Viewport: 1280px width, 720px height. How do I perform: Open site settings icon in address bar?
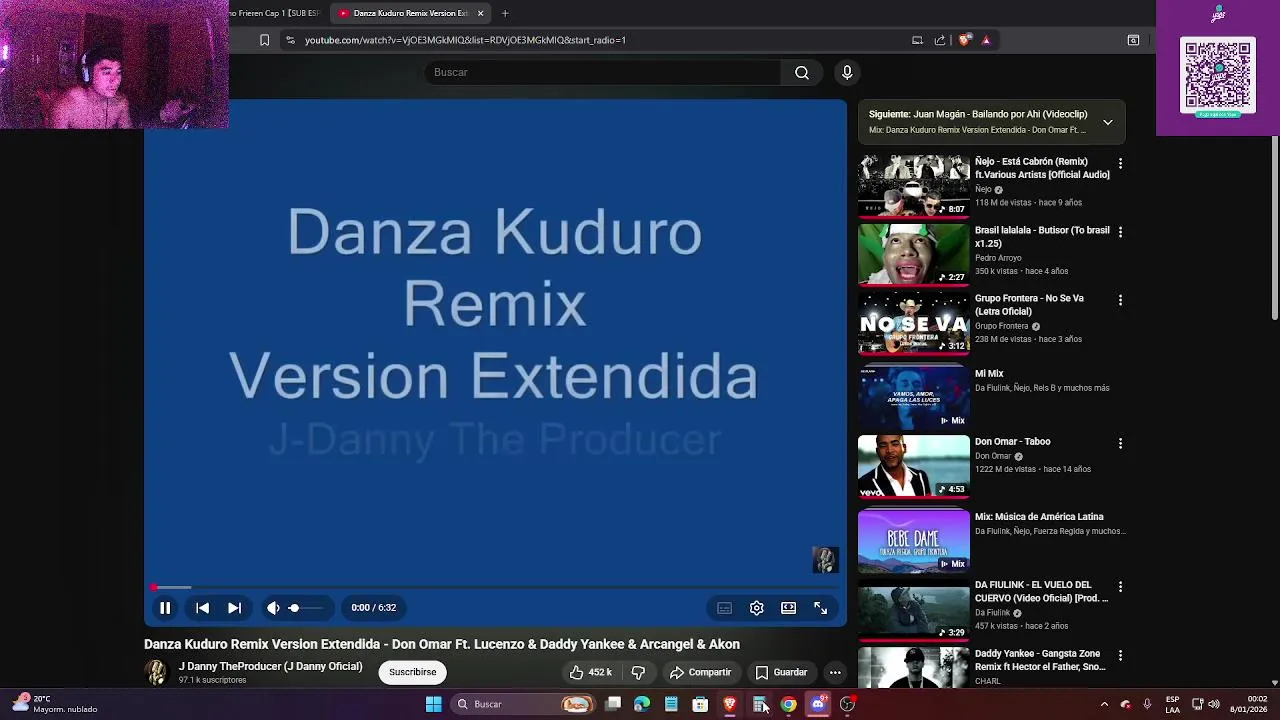click(x=290, y=40)
